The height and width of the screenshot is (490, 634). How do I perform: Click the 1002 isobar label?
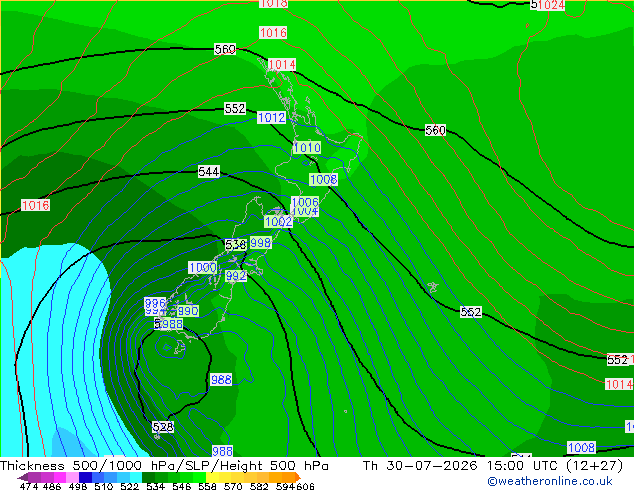[278, 222]
